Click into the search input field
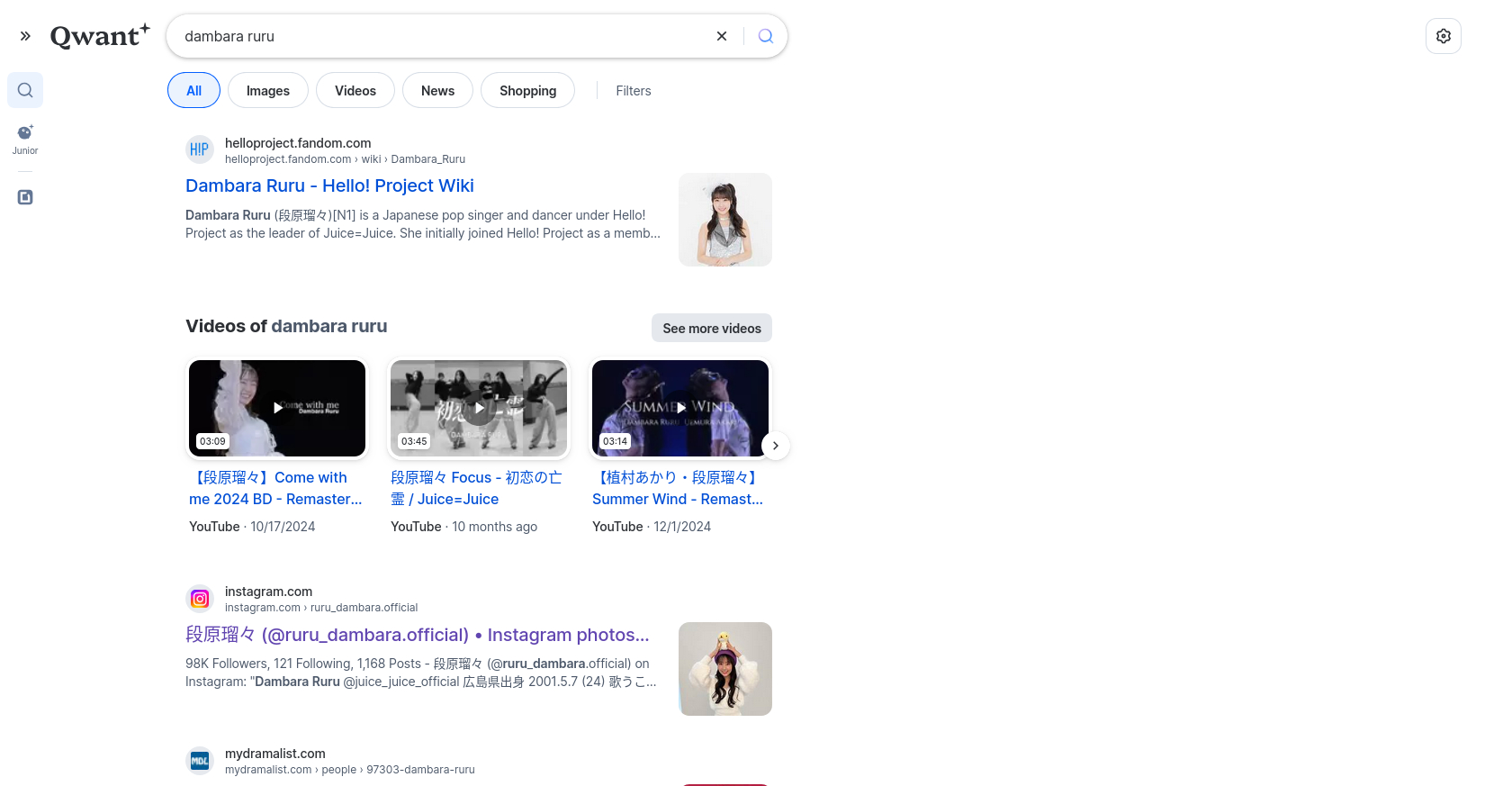 point(441,36)
